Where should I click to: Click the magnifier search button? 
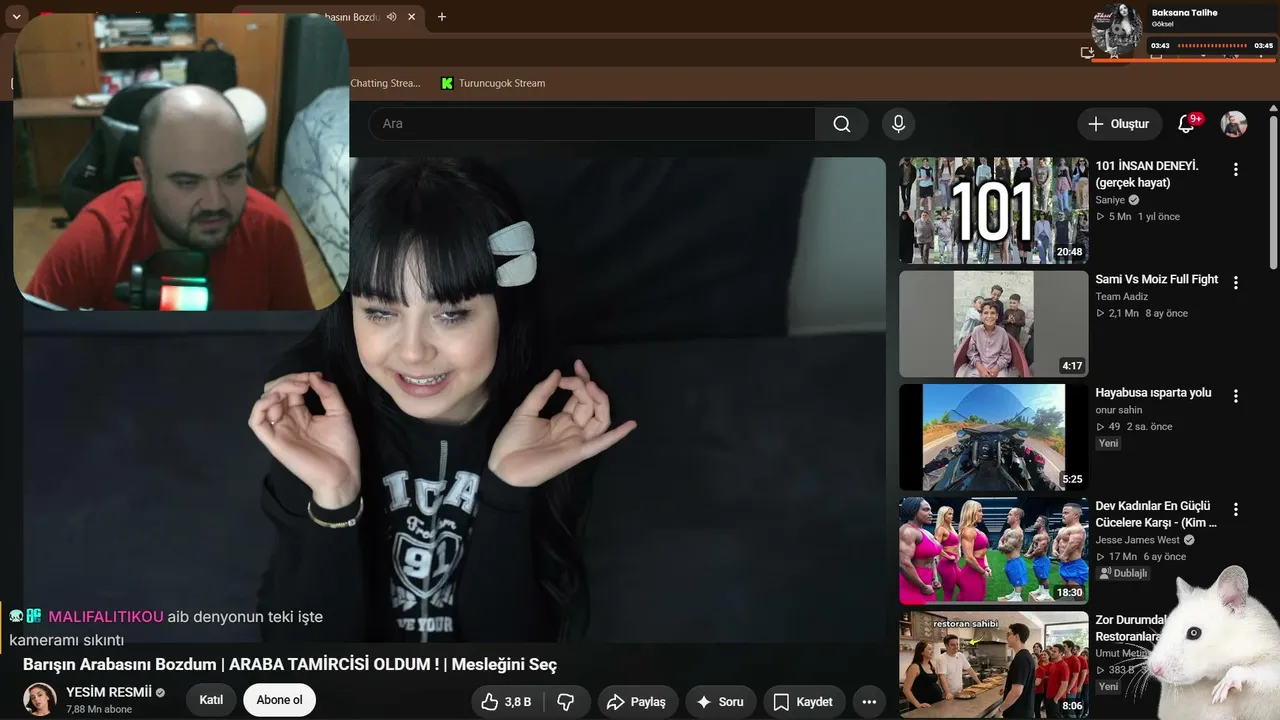tap(842, 124)
